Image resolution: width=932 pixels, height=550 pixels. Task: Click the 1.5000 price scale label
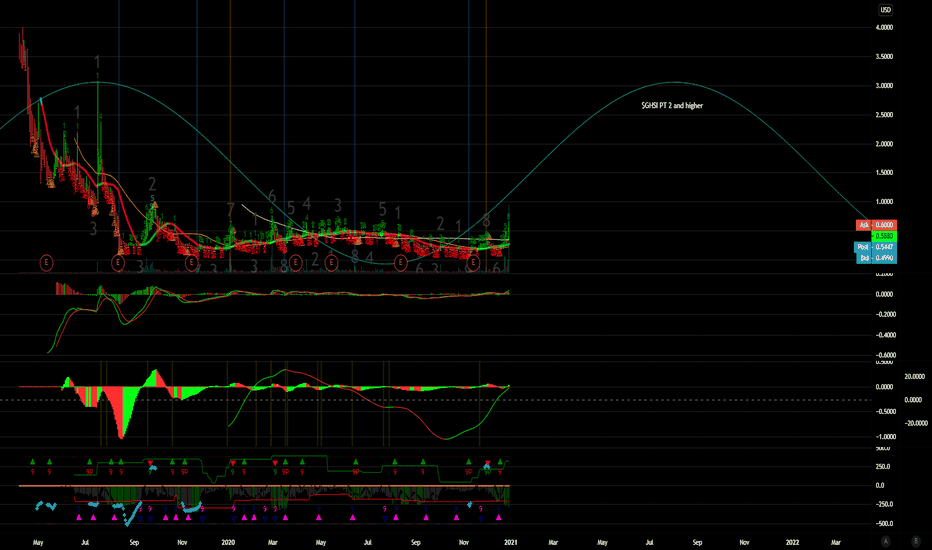pyautogui.click(x=884, y=172)
